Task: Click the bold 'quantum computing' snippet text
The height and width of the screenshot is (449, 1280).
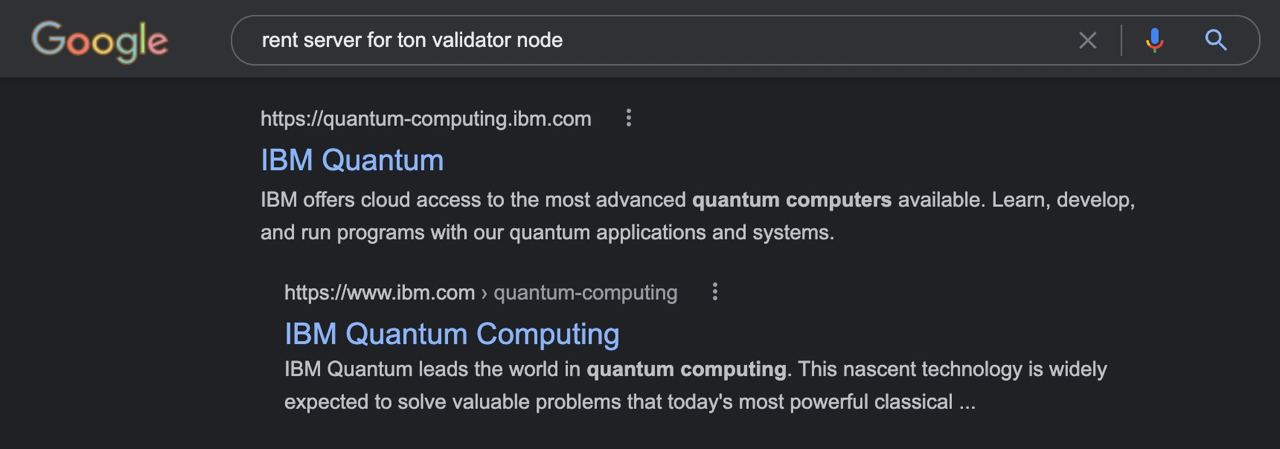Action: tap(686, 369)
